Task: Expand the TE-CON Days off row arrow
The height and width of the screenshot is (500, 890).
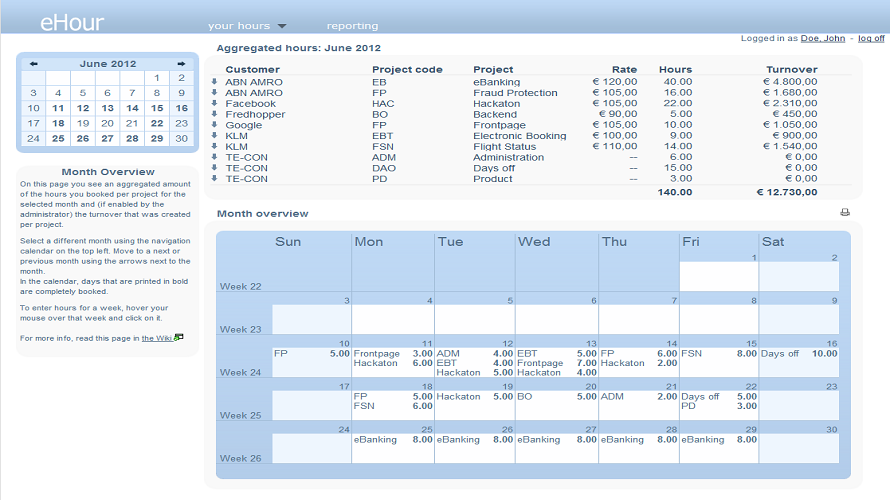Action: pos(215,168)
